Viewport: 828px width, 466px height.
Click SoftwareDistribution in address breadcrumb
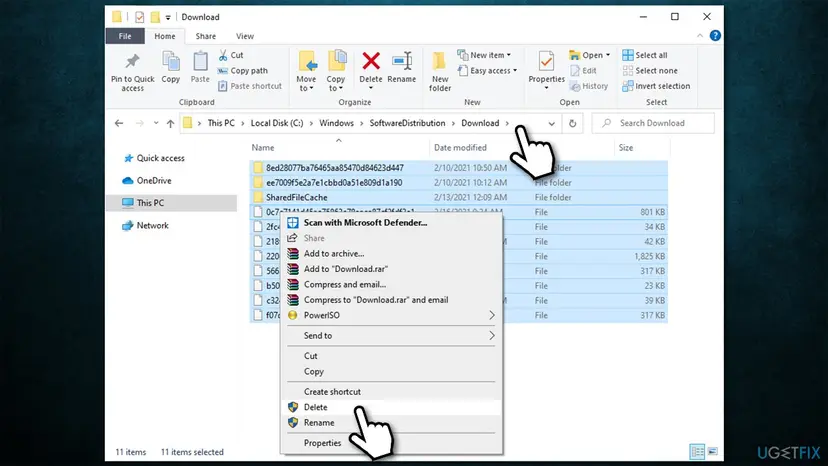(x=407, y=123)
